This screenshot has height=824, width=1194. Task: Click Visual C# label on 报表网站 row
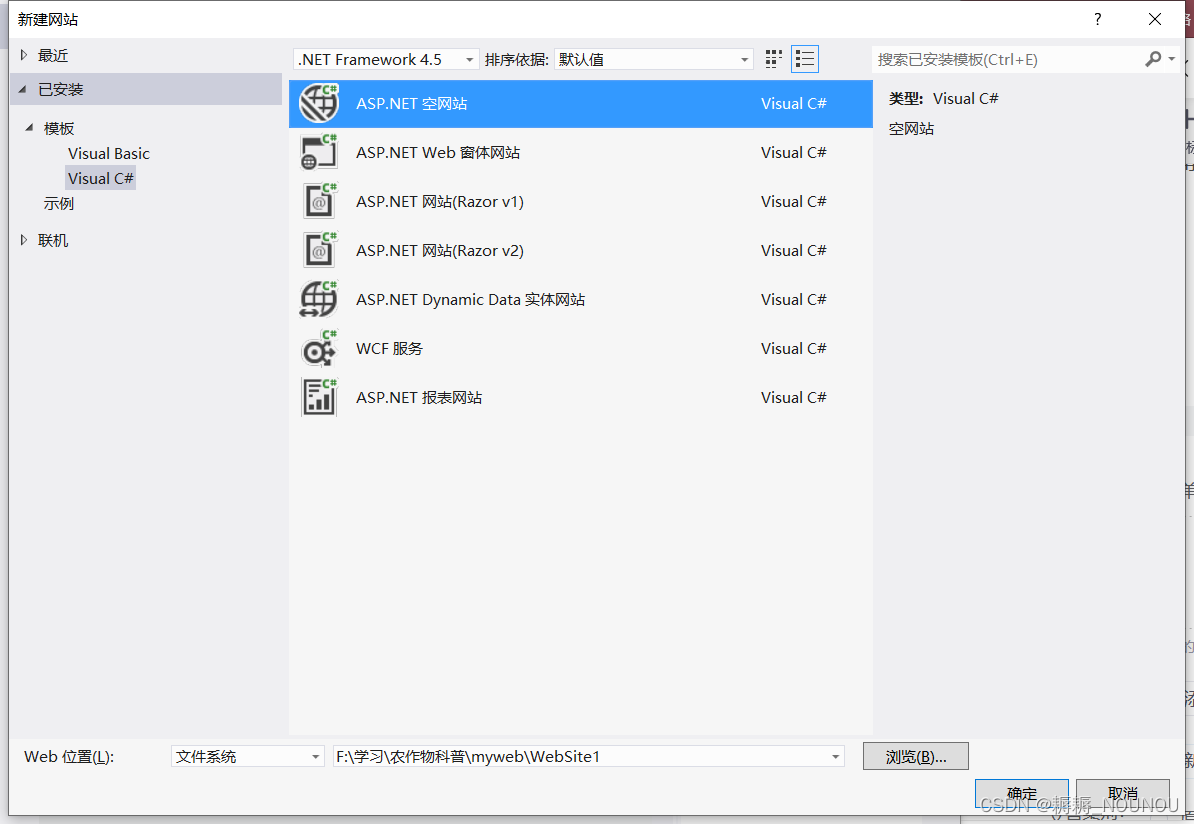793,397
